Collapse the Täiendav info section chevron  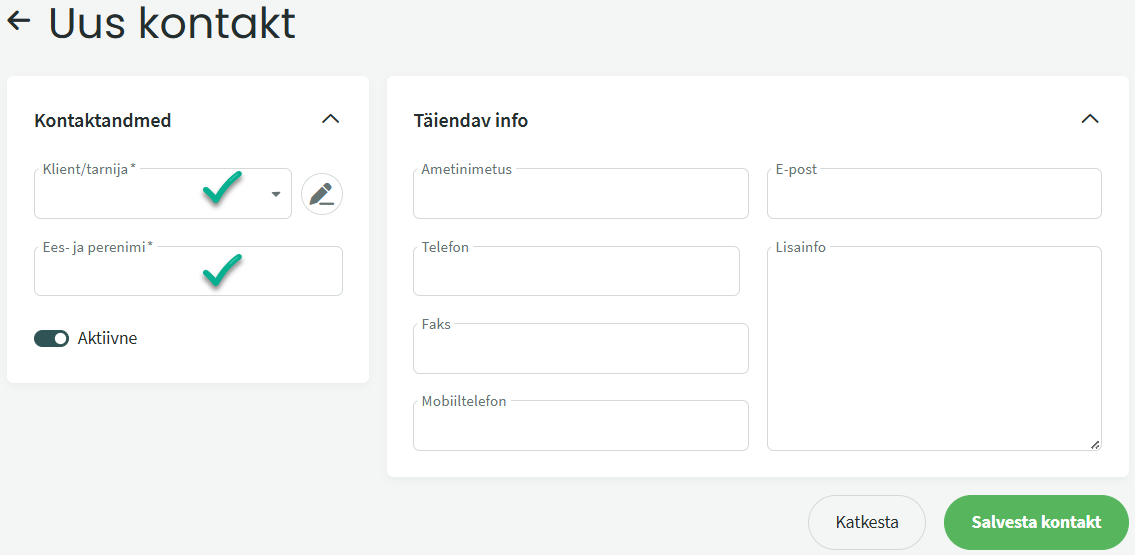[1090, 119]
